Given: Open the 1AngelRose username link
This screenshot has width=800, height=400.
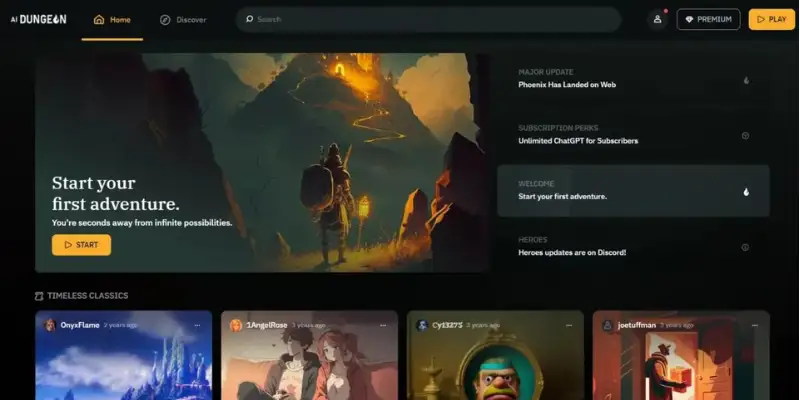Looking at the screenshot, I should [267, 325].
